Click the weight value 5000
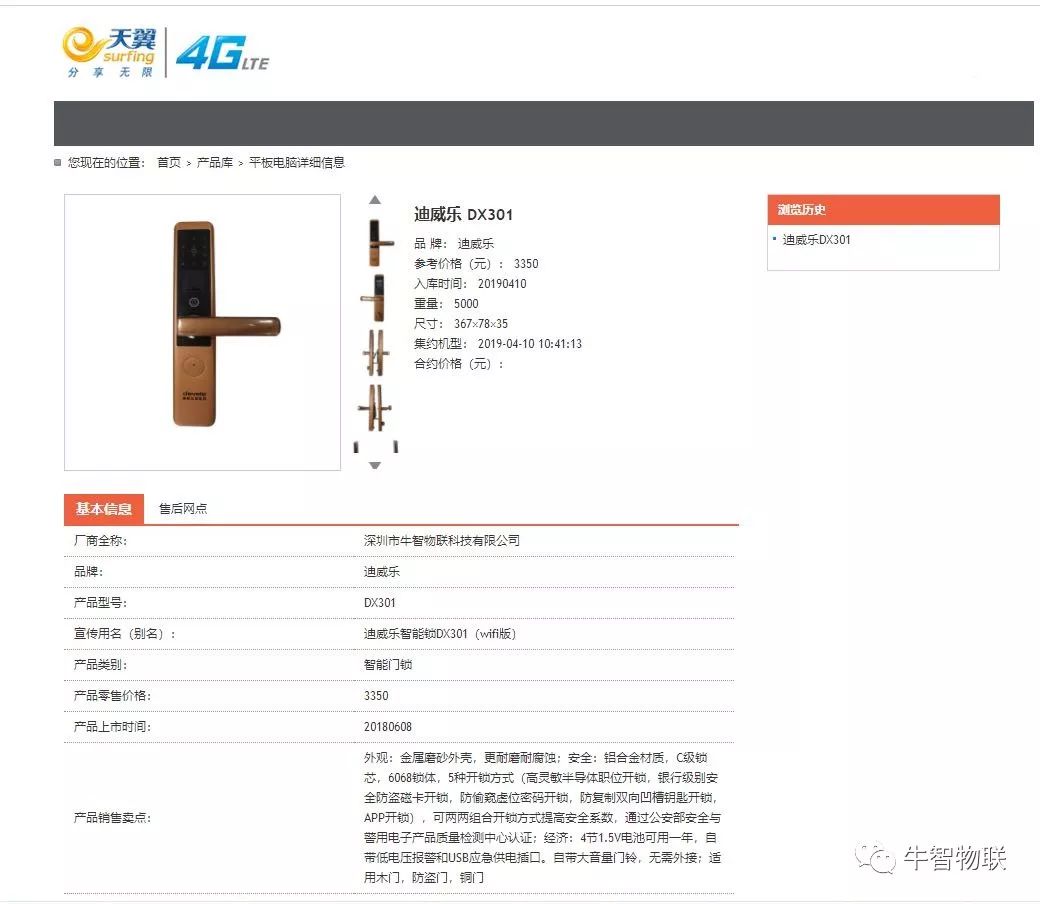The image size is (1040, 904). coord(466,304)
